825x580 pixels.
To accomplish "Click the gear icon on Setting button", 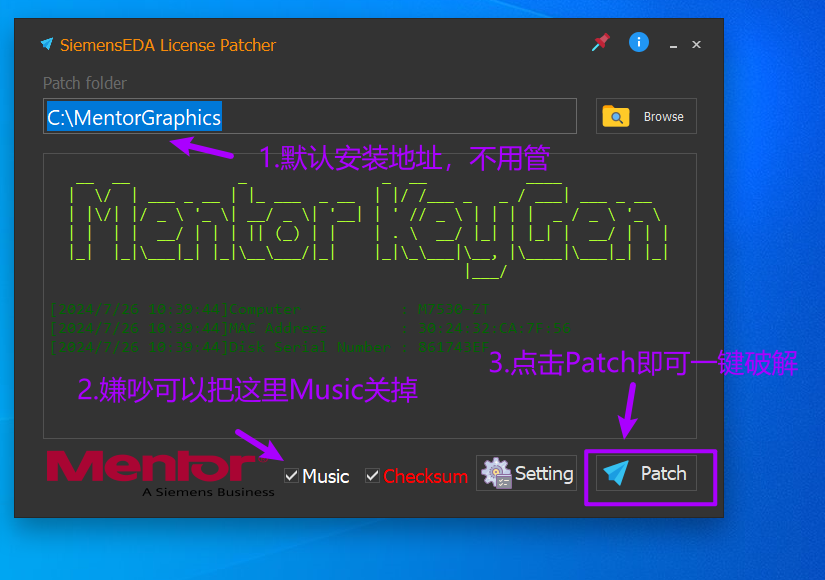I will point(496,473).
